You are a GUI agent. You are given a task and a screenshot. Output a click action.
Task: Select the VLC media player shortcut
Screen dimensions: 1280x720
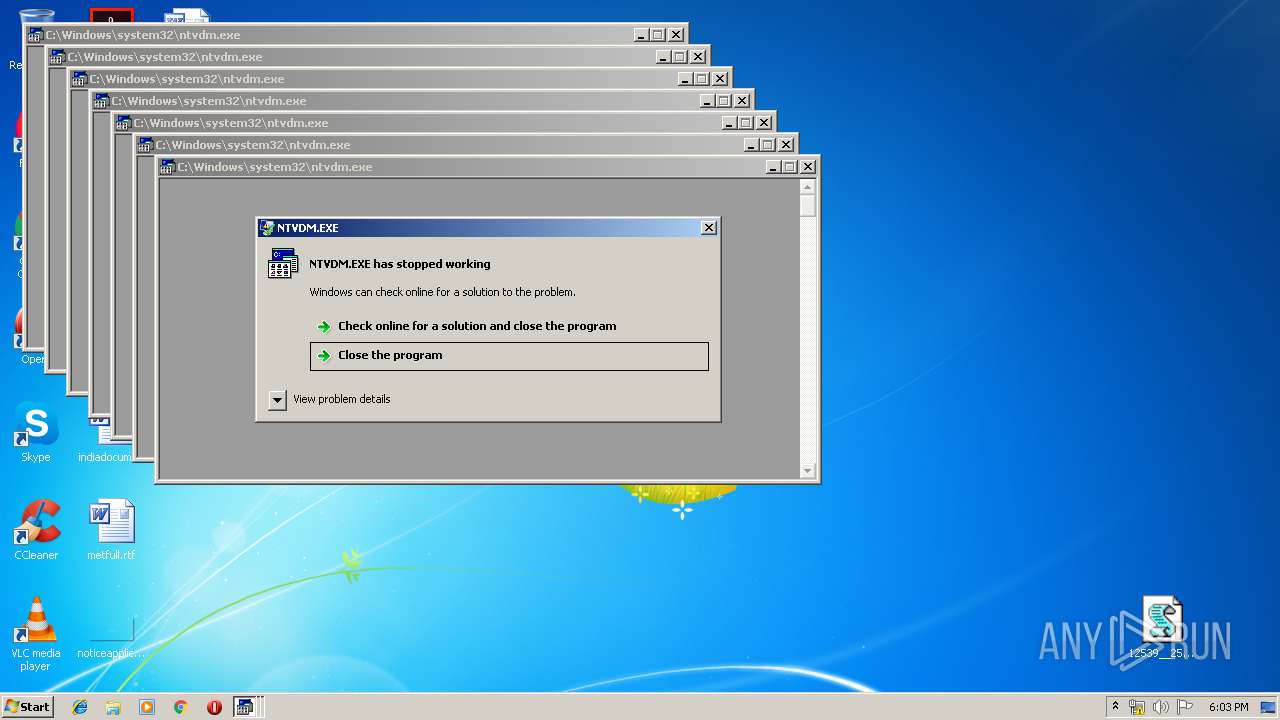click(x=36, y=634)
